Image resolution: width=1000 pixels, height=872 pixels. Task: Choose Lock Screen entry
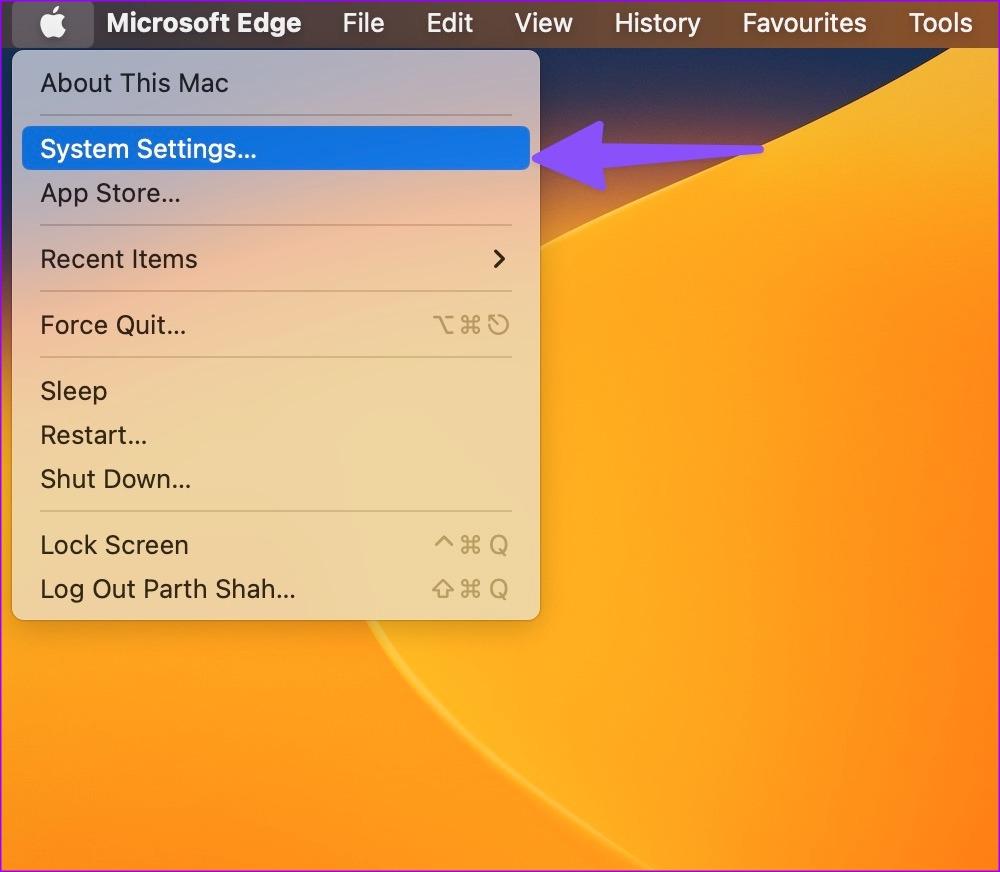point(276,545)
